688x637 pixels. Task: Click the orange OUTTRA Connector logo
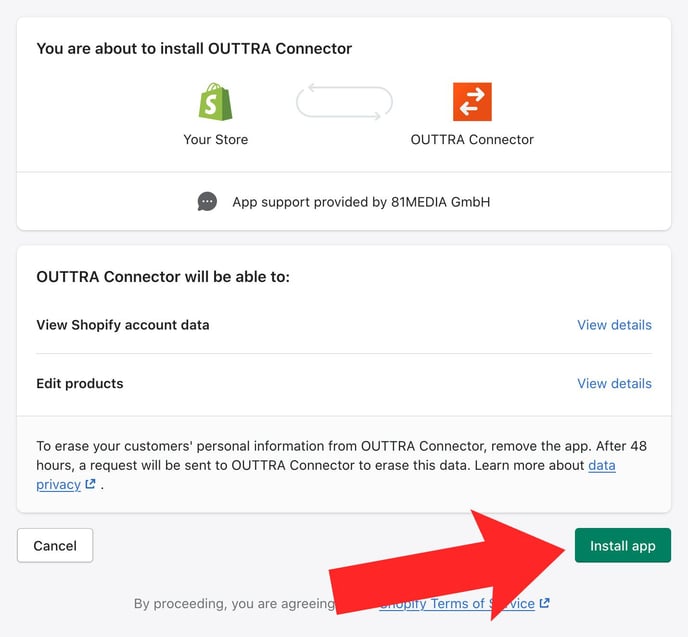[472, 102]
